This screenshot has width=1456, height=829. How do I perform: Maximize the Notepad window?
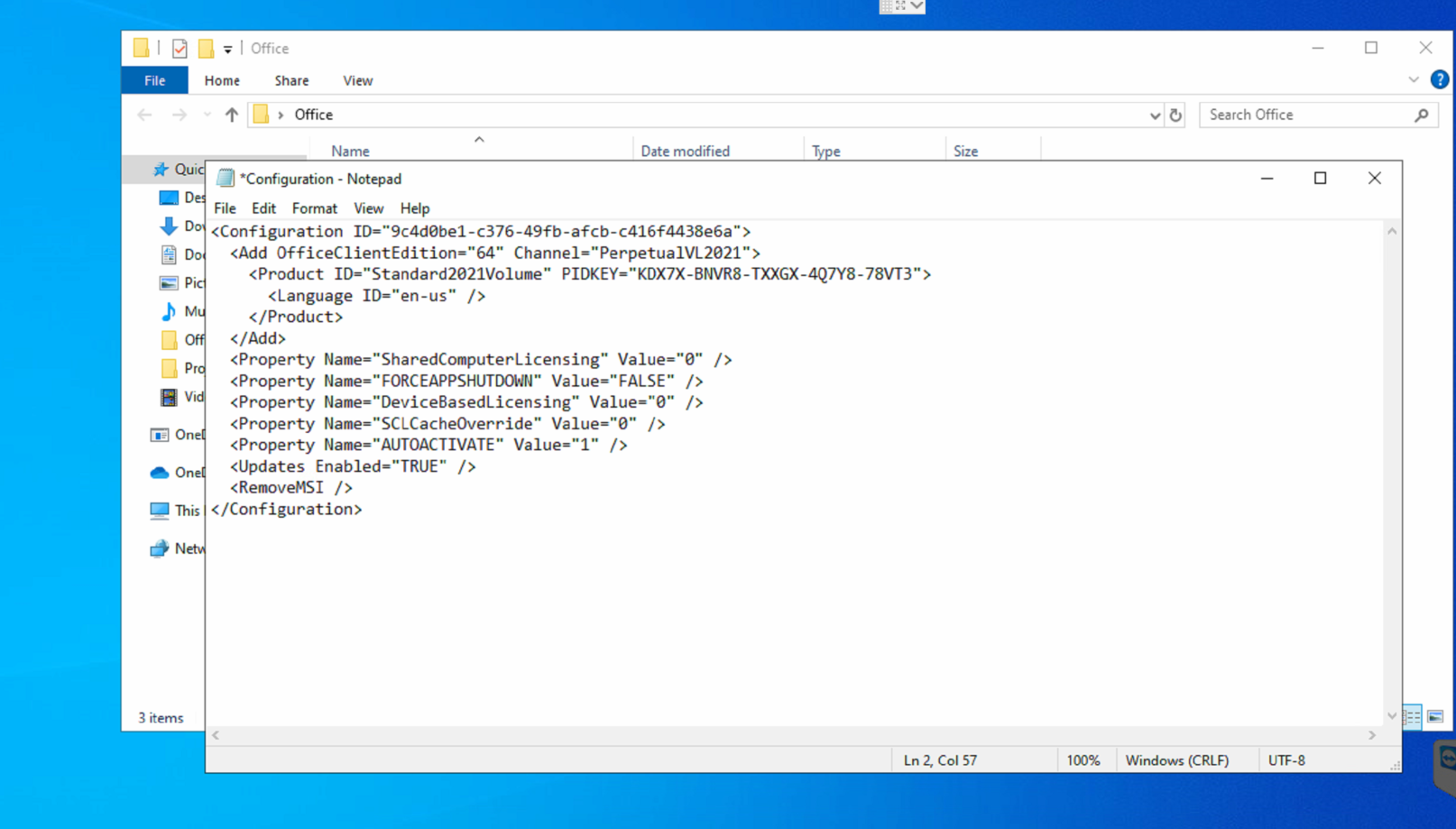pos(1321,179)
